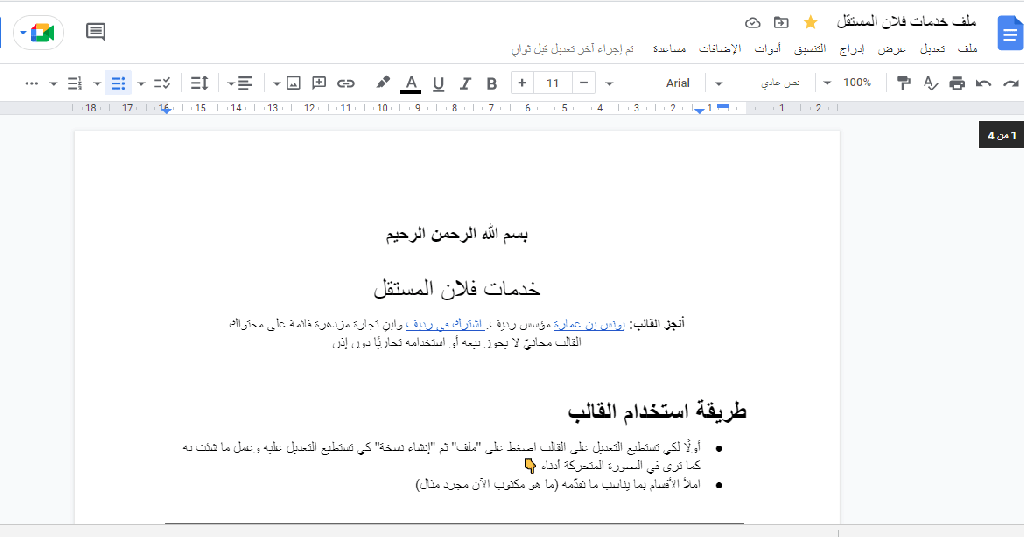Toggle the highlighted bulleted list icon
The width and height of the screenshot is (1024, 537).
click(118, 83)
